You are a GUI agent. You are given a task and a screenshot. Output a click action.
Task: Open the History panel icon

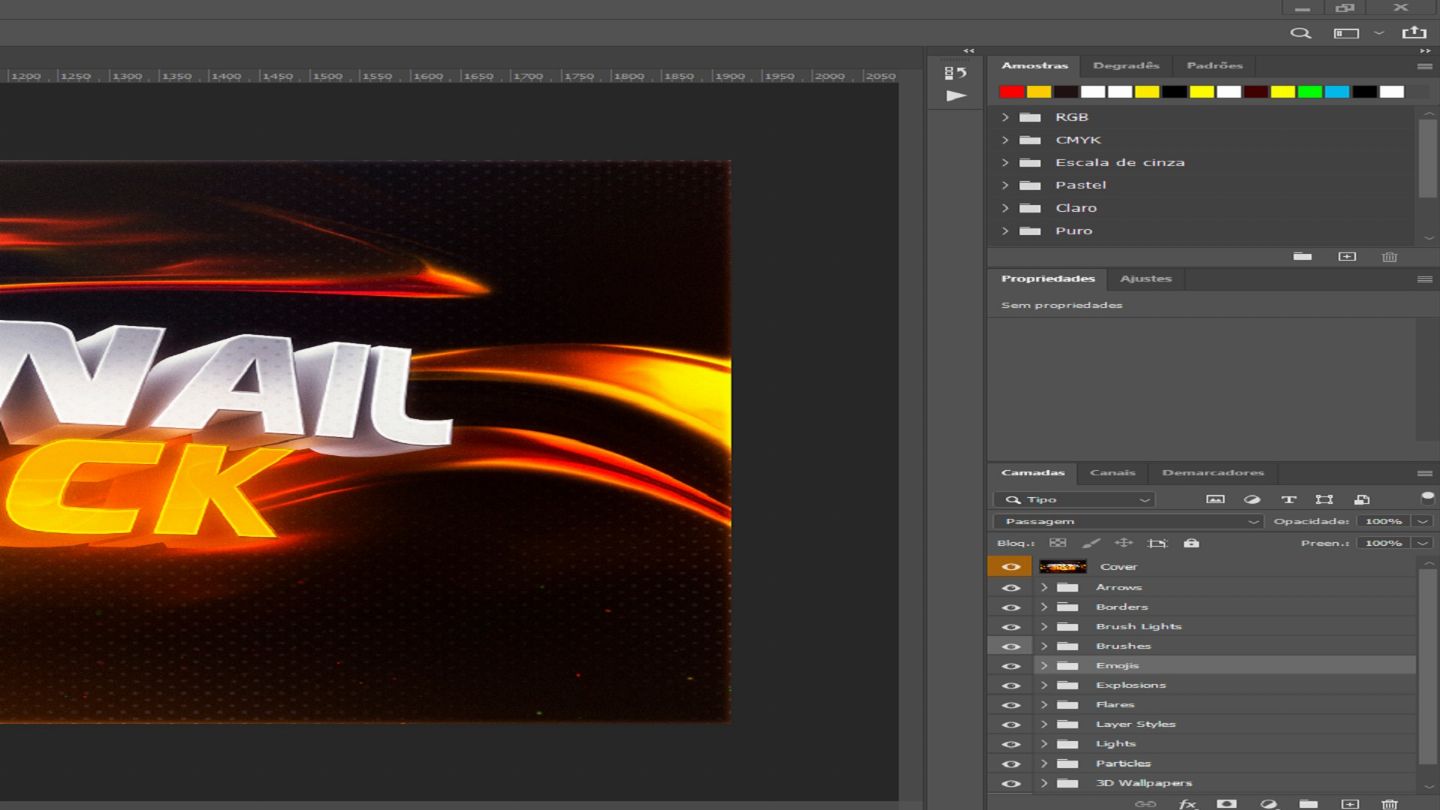(956, 73)
